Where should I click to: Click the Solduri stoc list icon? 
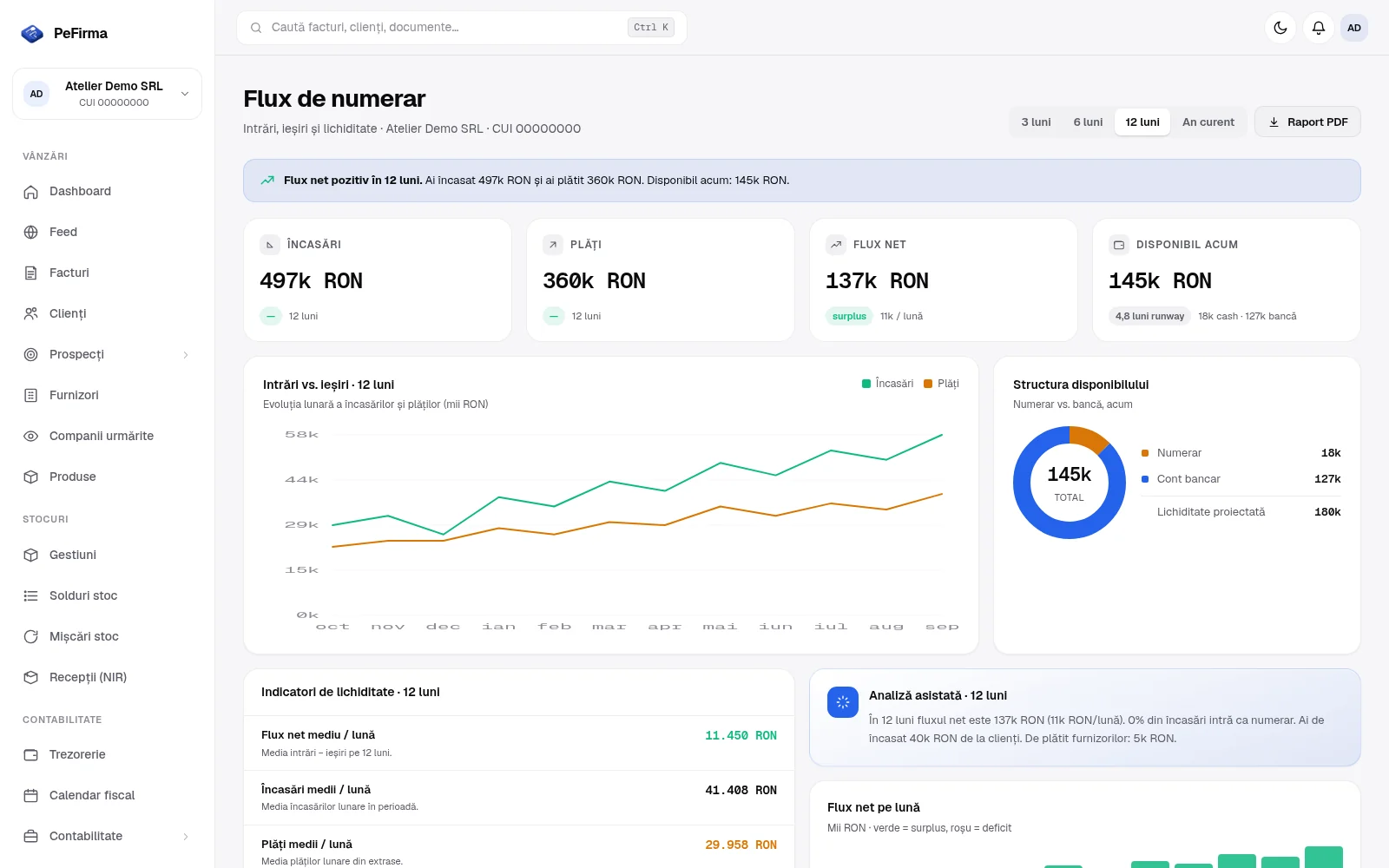coord(31,596)
